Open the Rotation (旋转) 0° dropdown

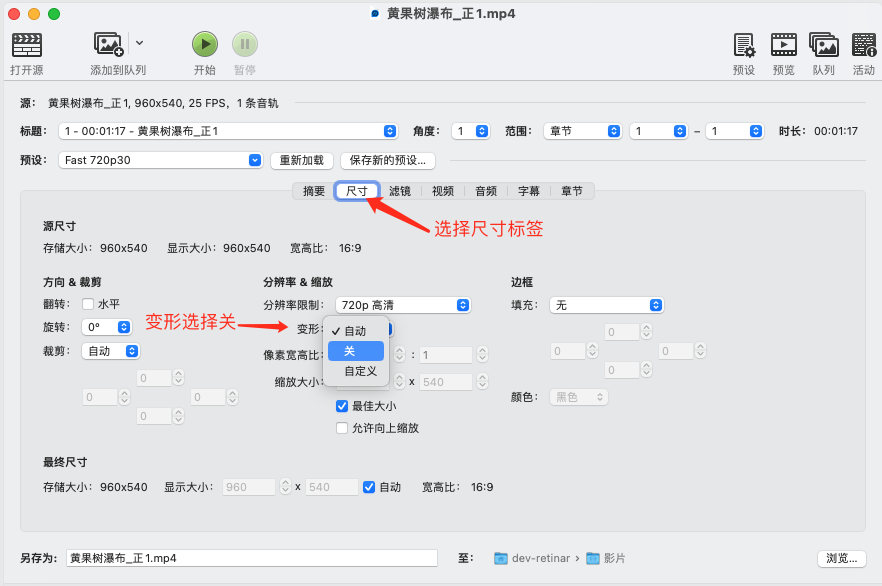pyautogui.click(x=107, y=327)
